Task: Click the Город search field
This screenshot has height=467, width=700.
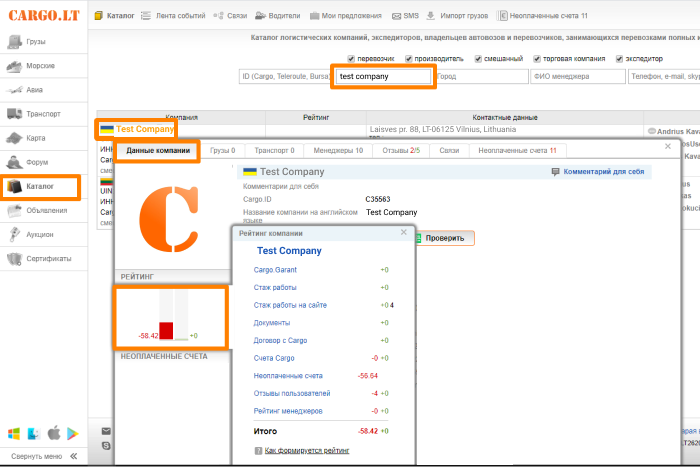Action: click(x=481, y=76)
